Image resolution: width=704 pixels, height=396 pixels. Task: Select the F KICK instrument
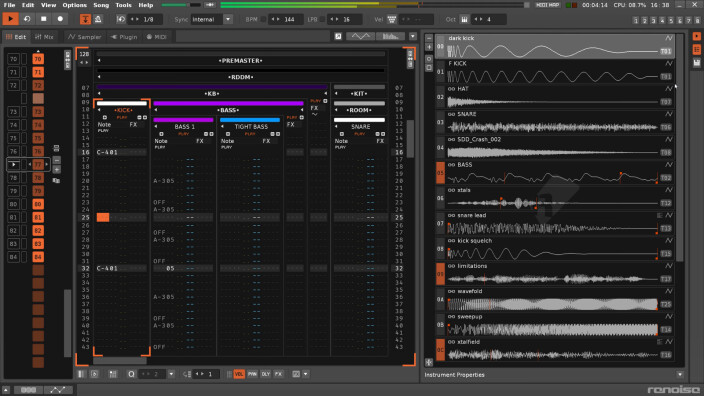tap(554, 71)
